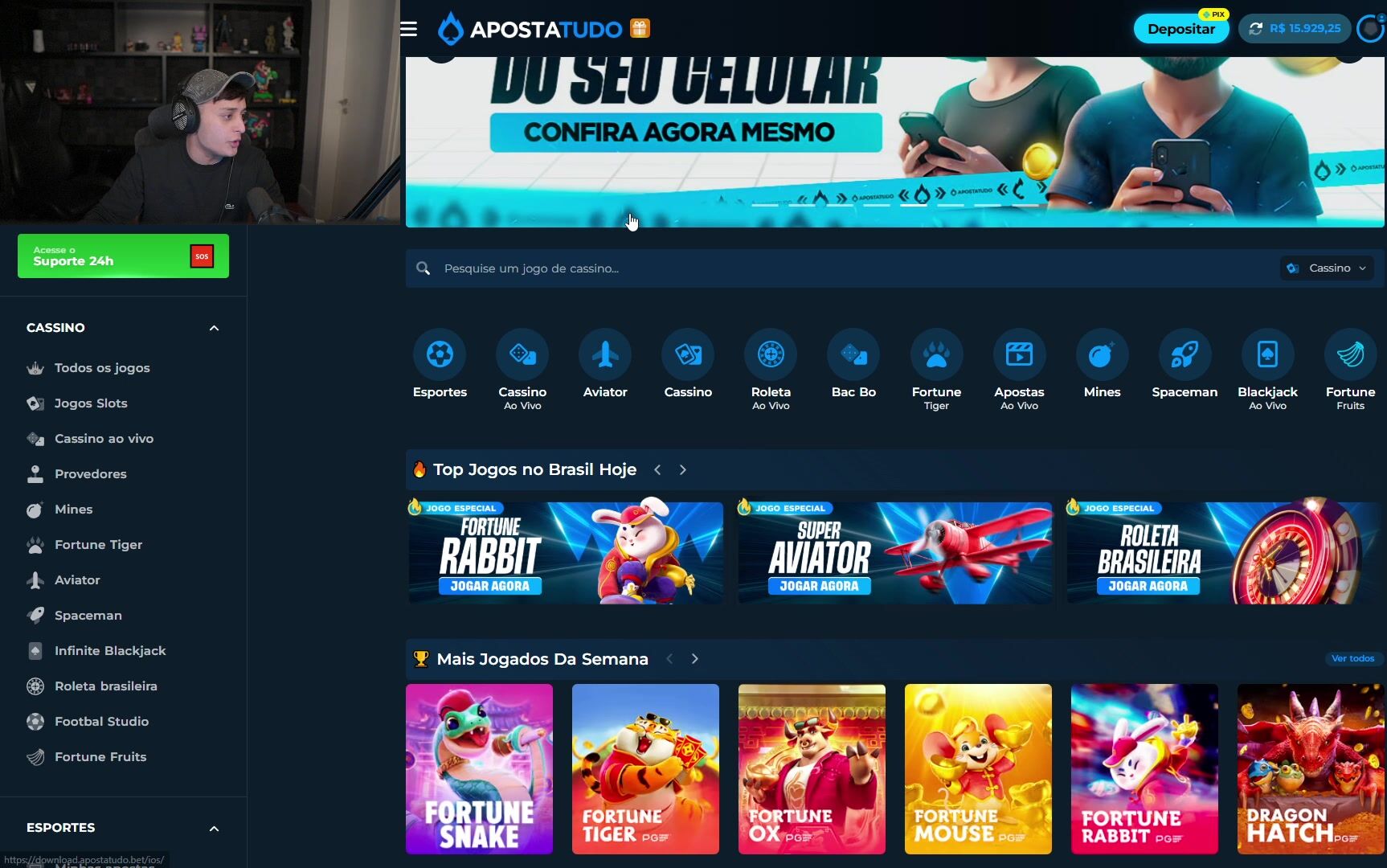Select the Esportes category icon
This screenshot has height=868, width=1387.
coord(440,354)
